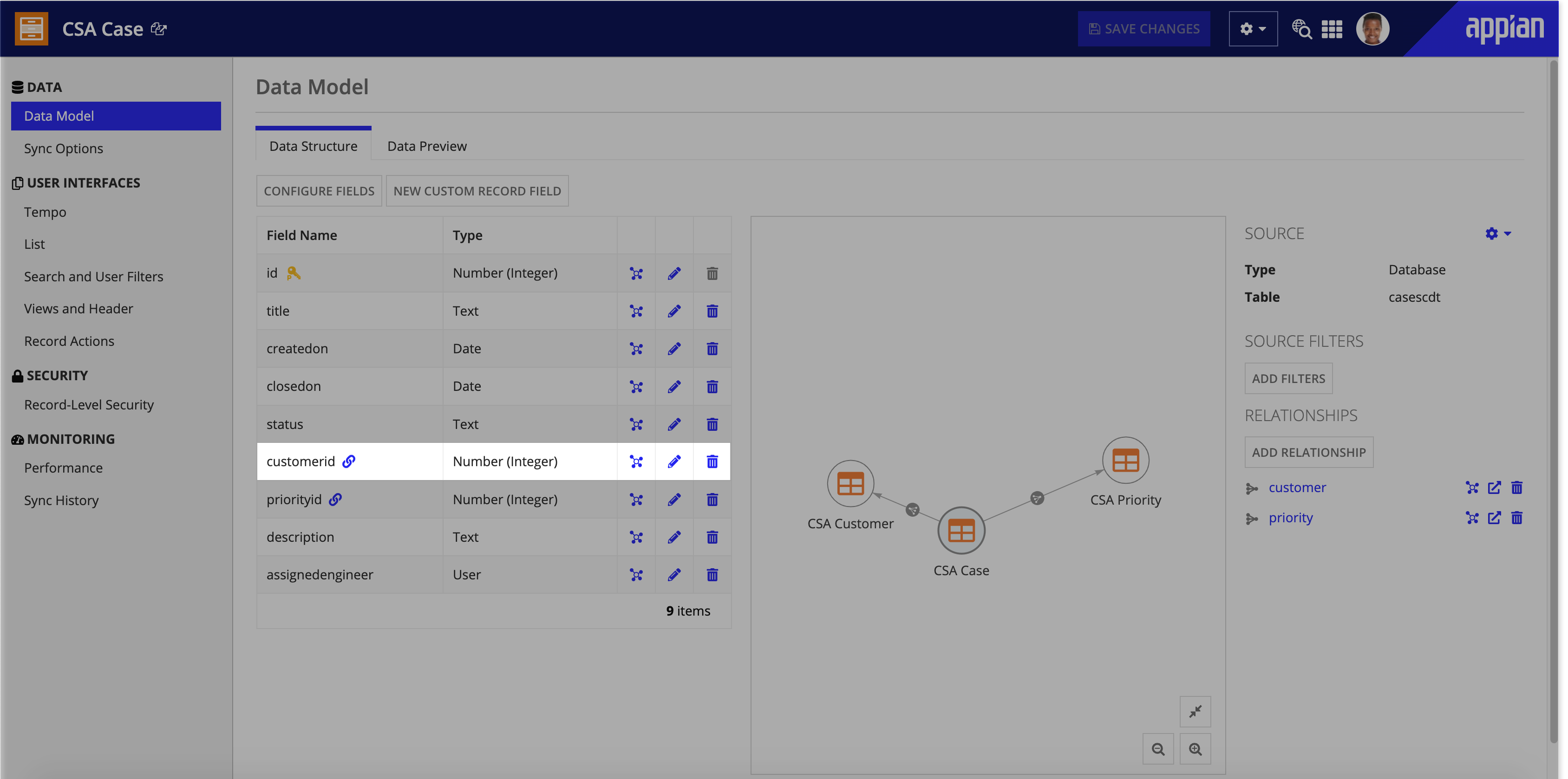The image size is (1568, 779).
Task: Click the dependents icon in the customerid row
Action: 636,461
